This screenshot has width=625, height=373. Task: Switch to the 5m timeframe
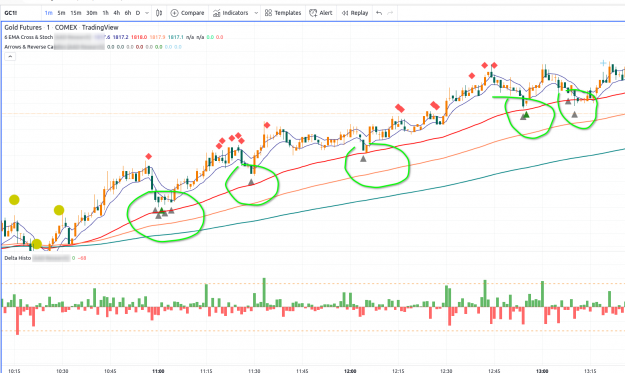coord(61,13)
